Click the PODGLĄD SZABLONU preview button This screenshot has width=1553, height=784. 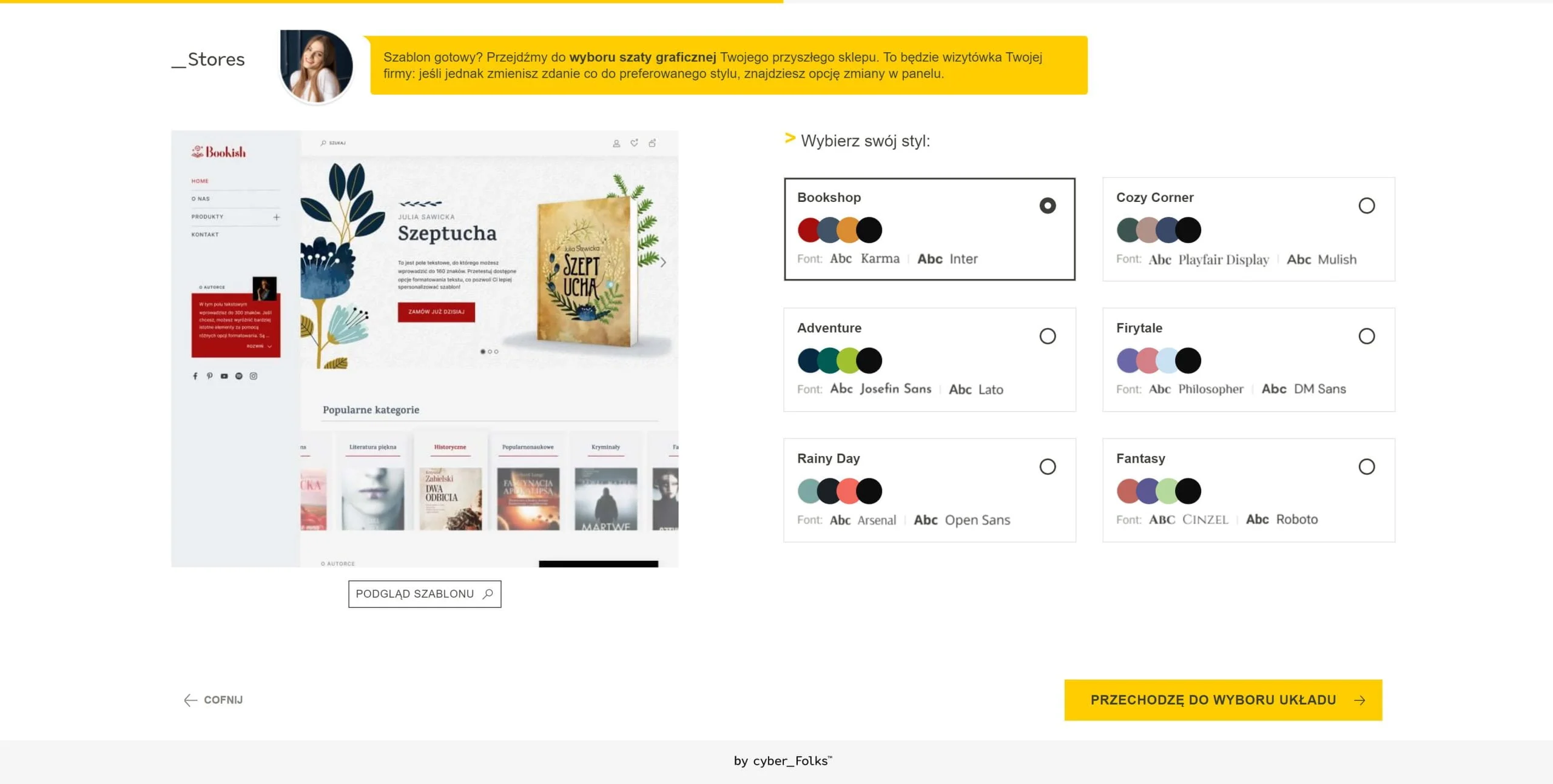[425, 594]
